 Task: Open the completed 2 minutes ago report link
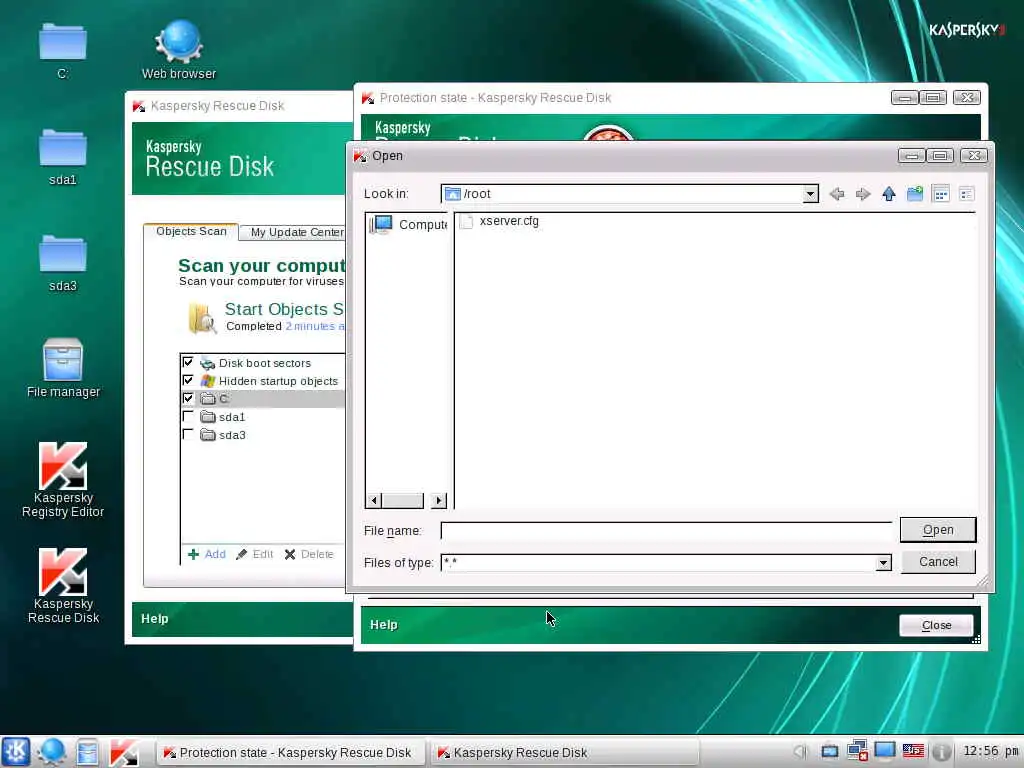coord(315,327)
